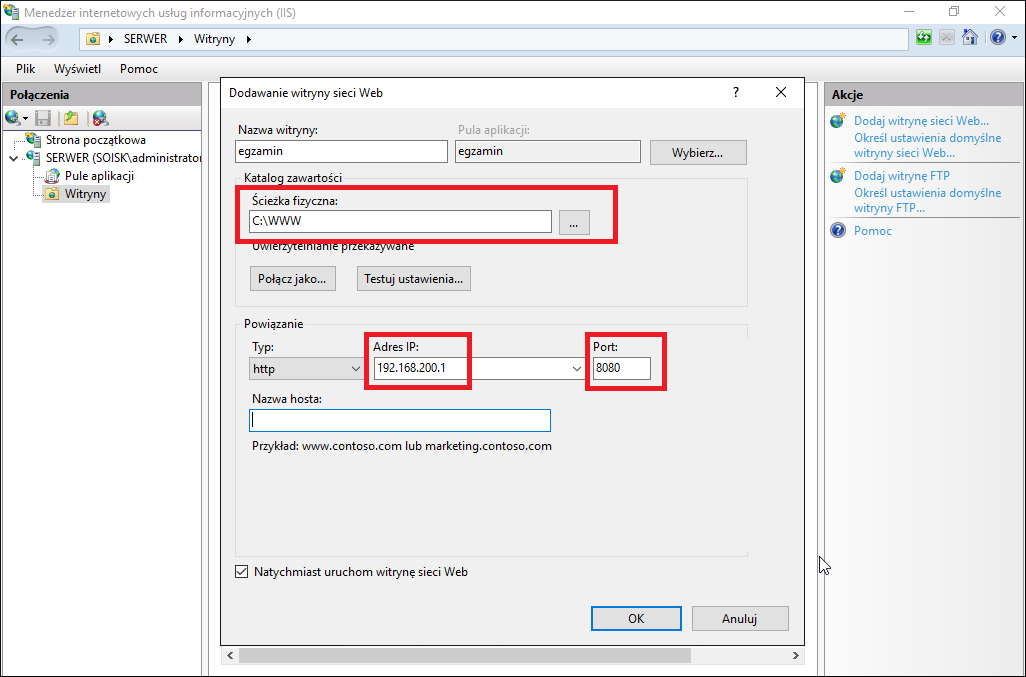Image resolution: width=1026 pixels, height=677 pixels.
Task: Close the Dodawanie witryny sieci Web dialog
Action: (x=781, y=92)
